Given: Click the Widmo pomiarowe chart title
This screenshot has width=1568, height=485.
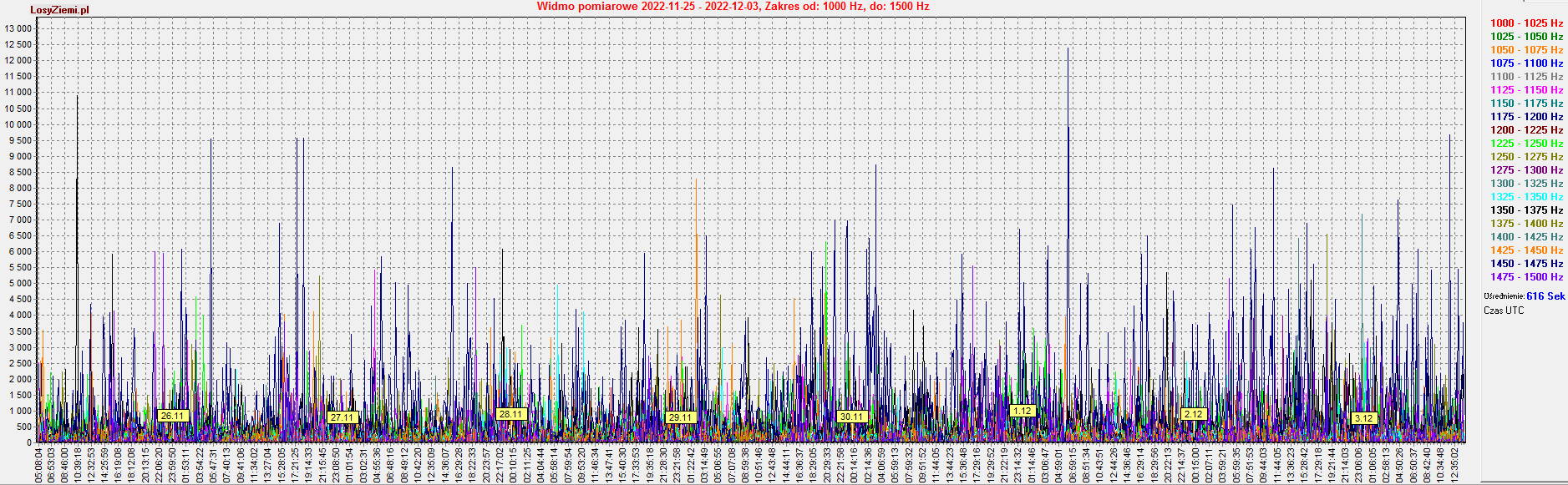Looking at the screenshot, I should (733, 7).
